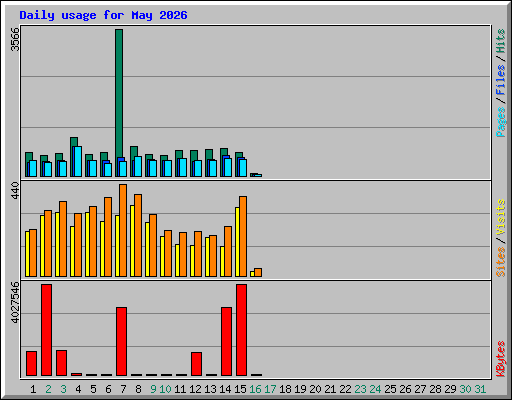Click the 'Visits' legend label
Image resolution: width=512 pixels, height=400 pixels.
click(x=501, y=217)
